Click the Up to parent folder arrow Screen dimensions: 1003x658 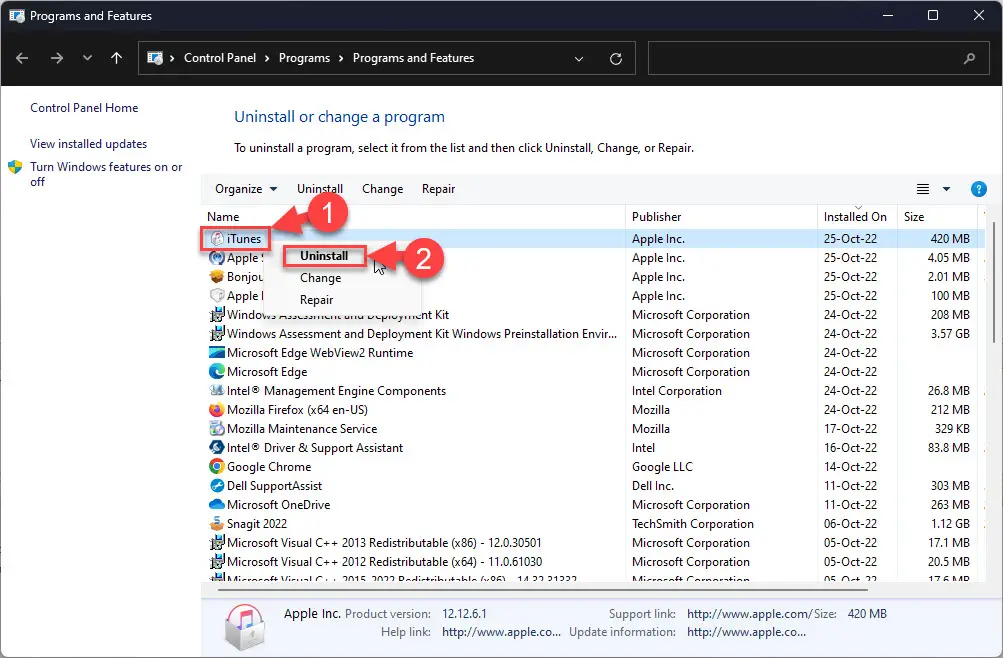(116, 58)
